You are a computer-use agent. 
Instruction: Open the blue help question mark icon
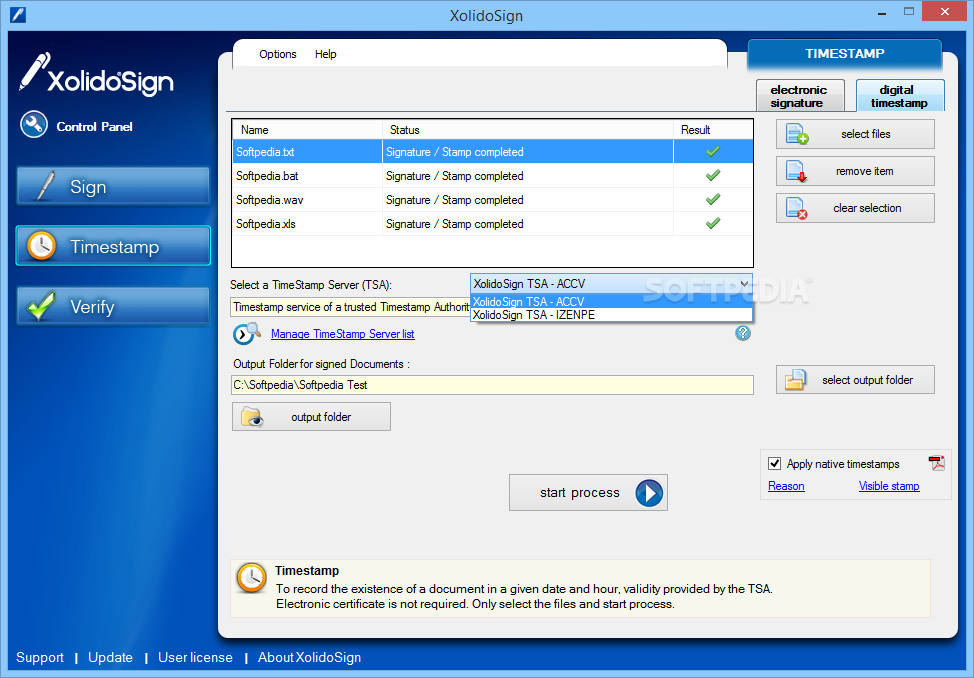point(742,333)
